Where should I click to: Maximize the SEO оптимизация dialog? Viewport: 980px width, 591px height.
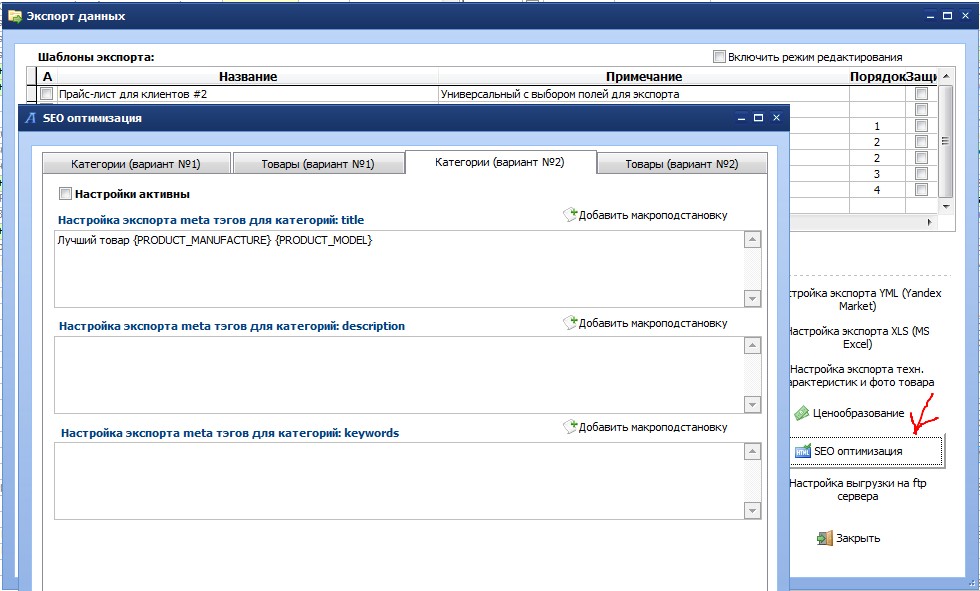click(x=758, y=117)
